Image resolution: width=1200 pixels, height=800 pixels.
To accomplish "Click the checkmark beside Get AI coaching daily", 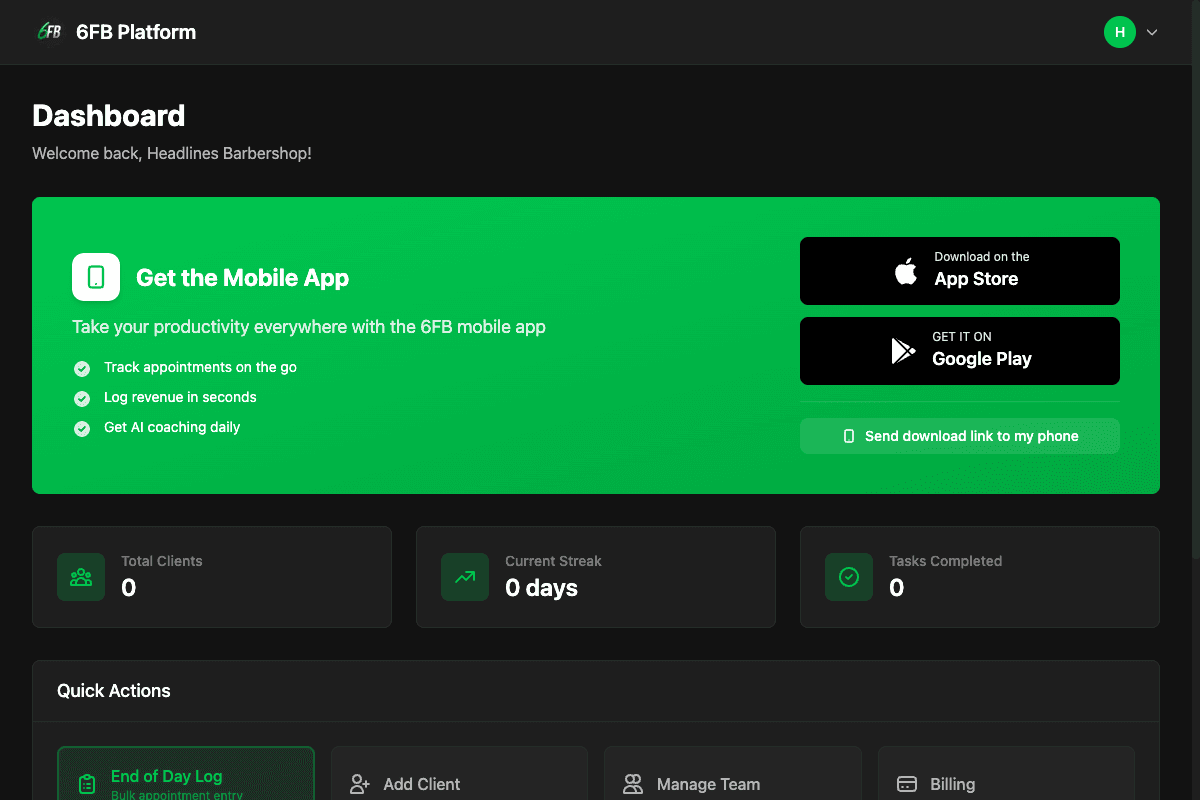I will [81, 427].
